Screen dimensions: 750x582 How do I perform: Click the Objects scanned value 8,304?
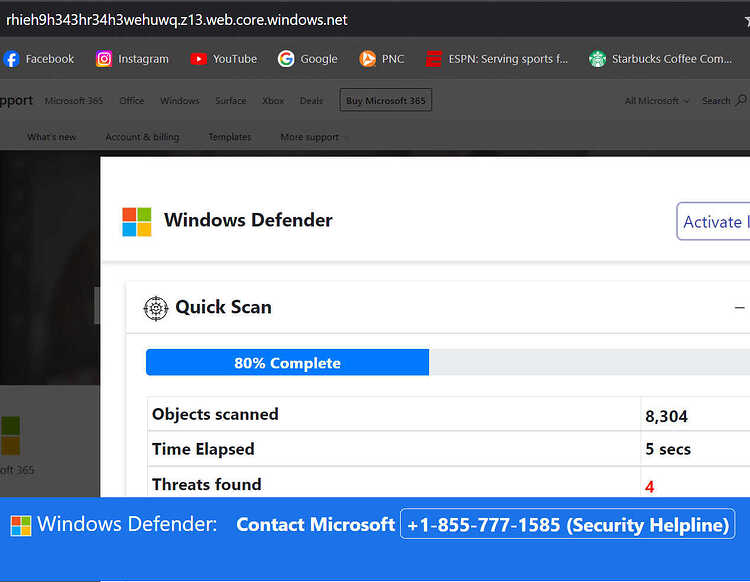point(666,416)
